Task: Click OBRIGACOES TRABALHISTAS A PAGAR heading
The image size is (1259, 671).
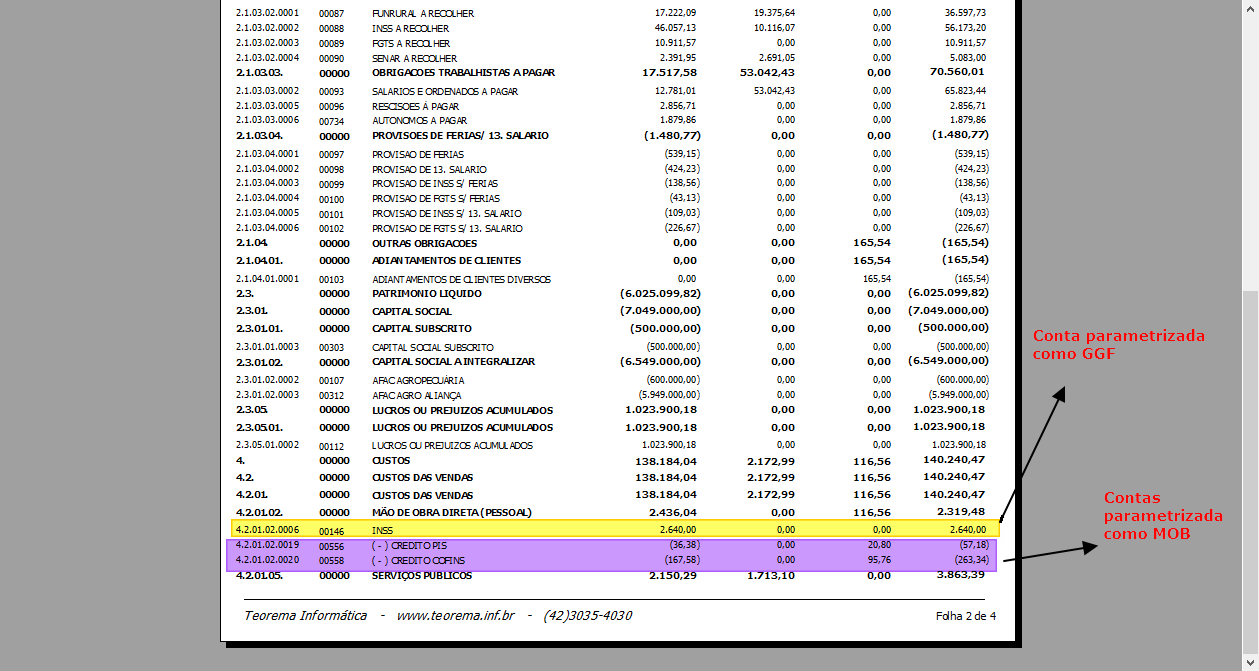Action: coord(463,73)
